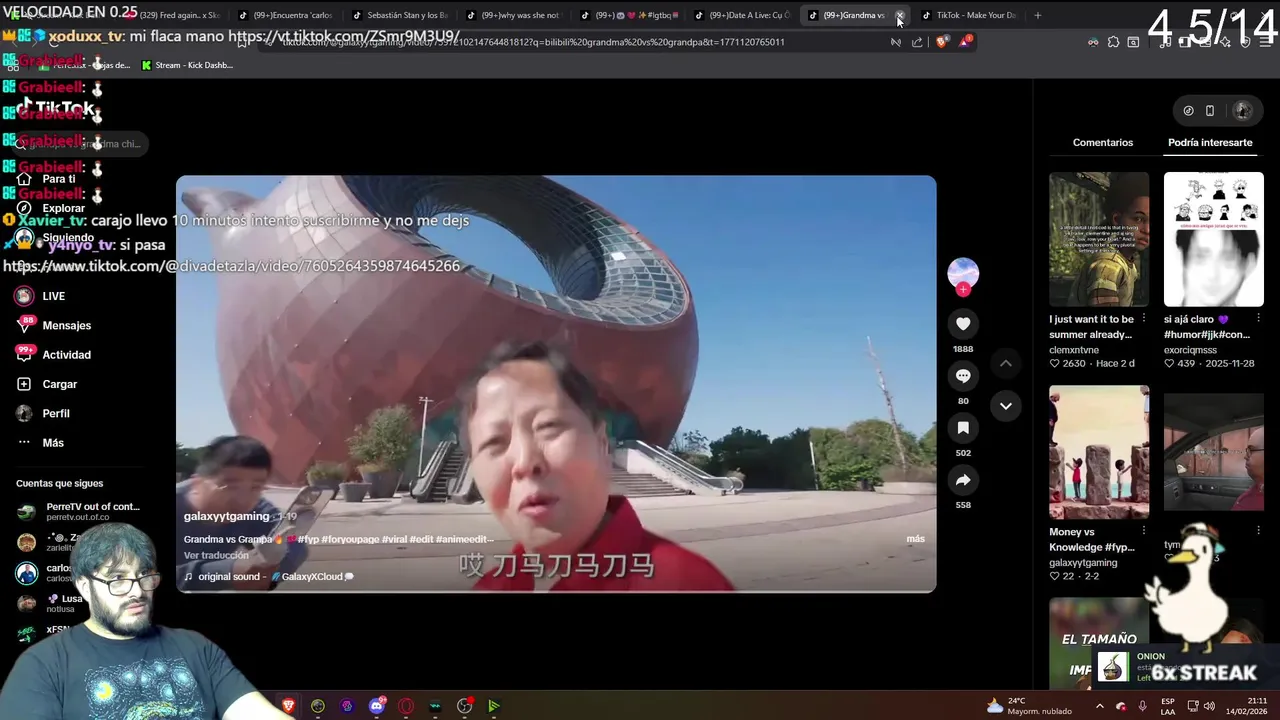Expand the caption with 'más'
This screenshot has height=720, width=1280.
[x=915, y=539]
